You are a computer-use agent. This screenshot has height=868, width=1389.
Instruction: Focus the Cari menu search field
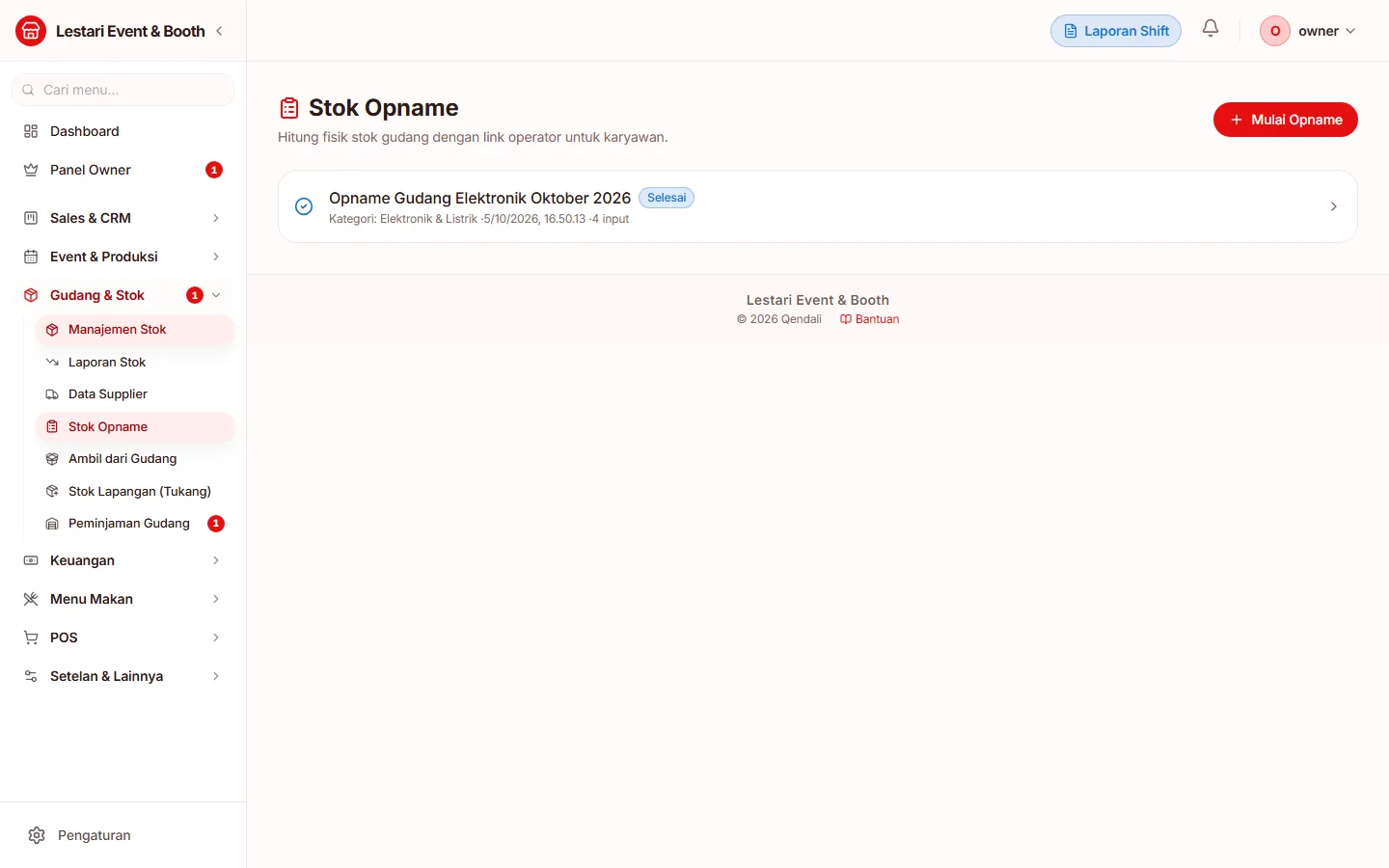(x=123, y=90)
